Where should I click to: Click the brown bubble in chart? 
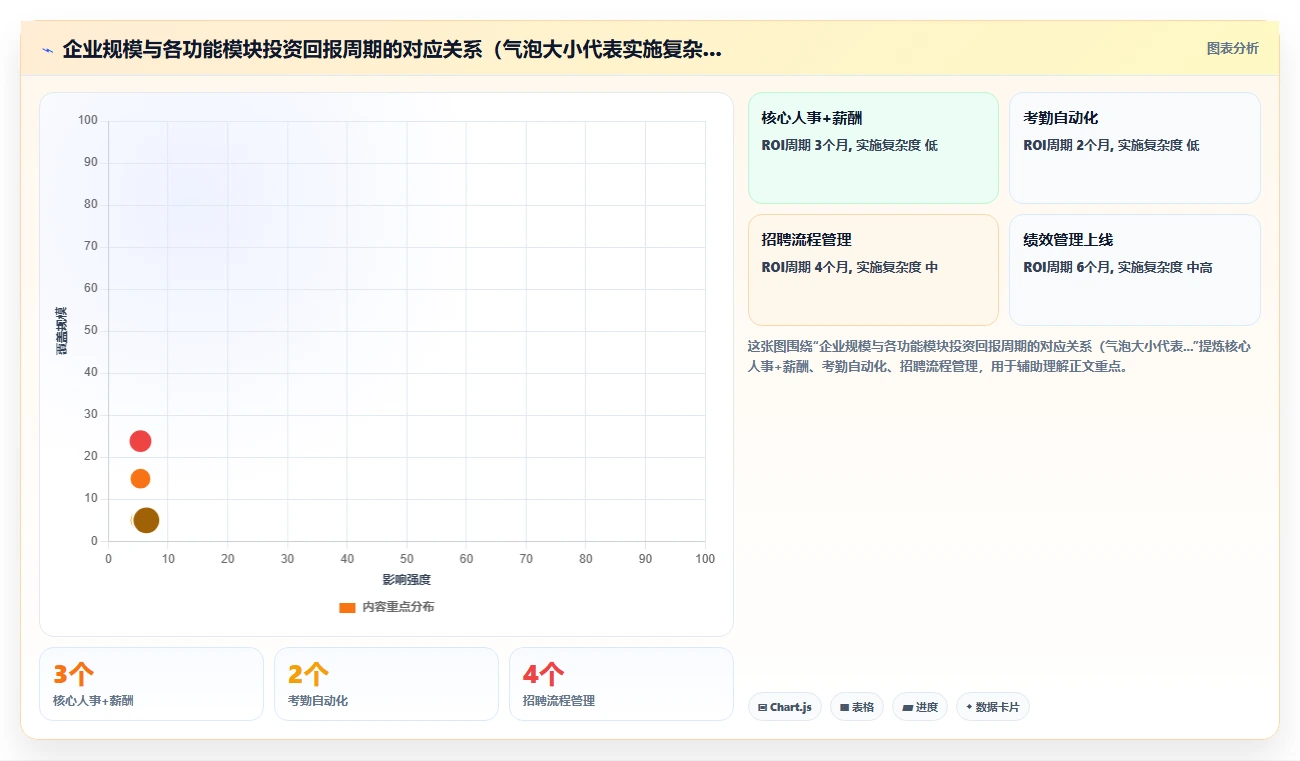[x=147, y=520]
